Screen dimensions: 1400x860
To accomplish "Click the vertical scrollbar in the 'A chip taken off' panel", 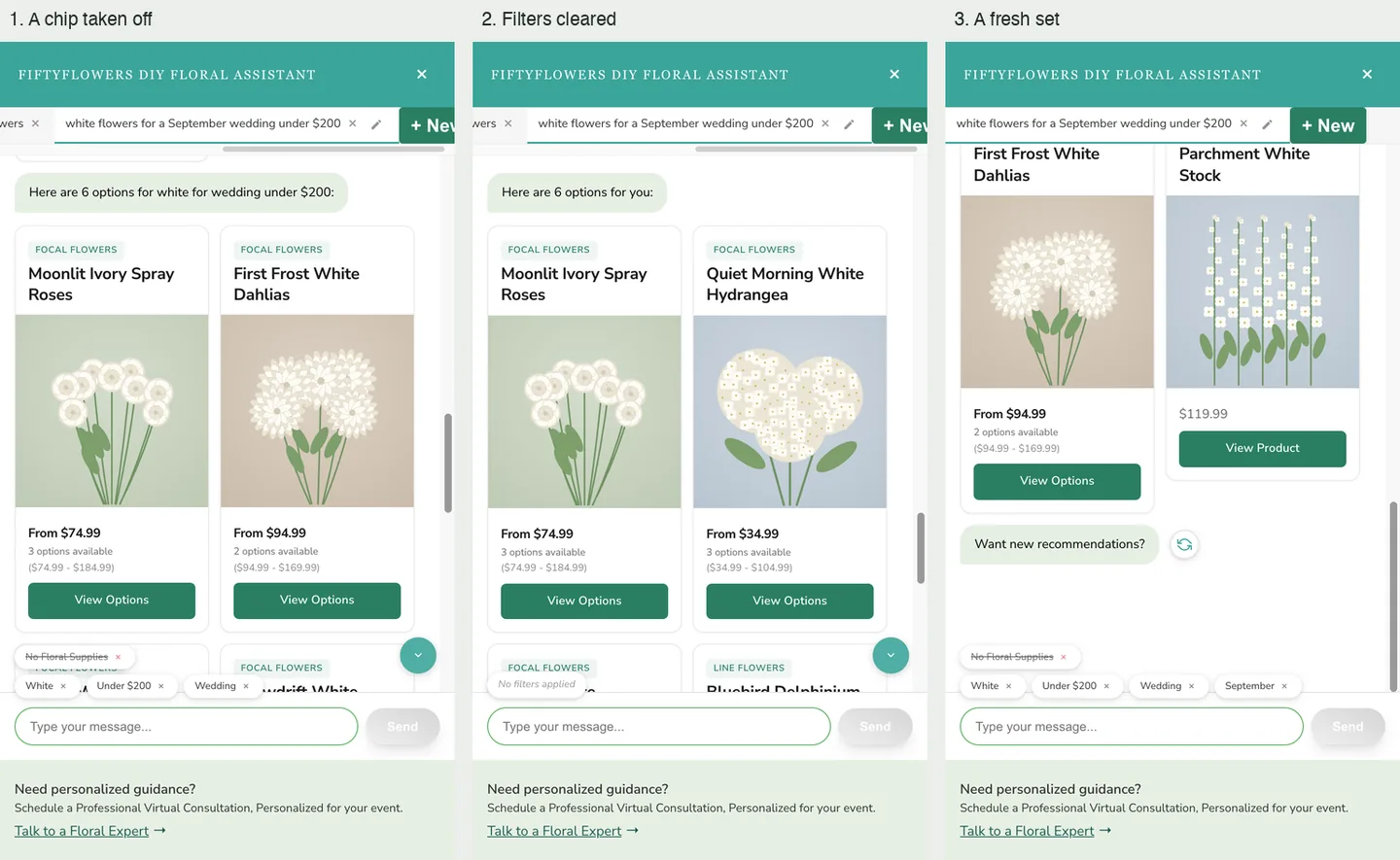I will (x=447, y=463).
